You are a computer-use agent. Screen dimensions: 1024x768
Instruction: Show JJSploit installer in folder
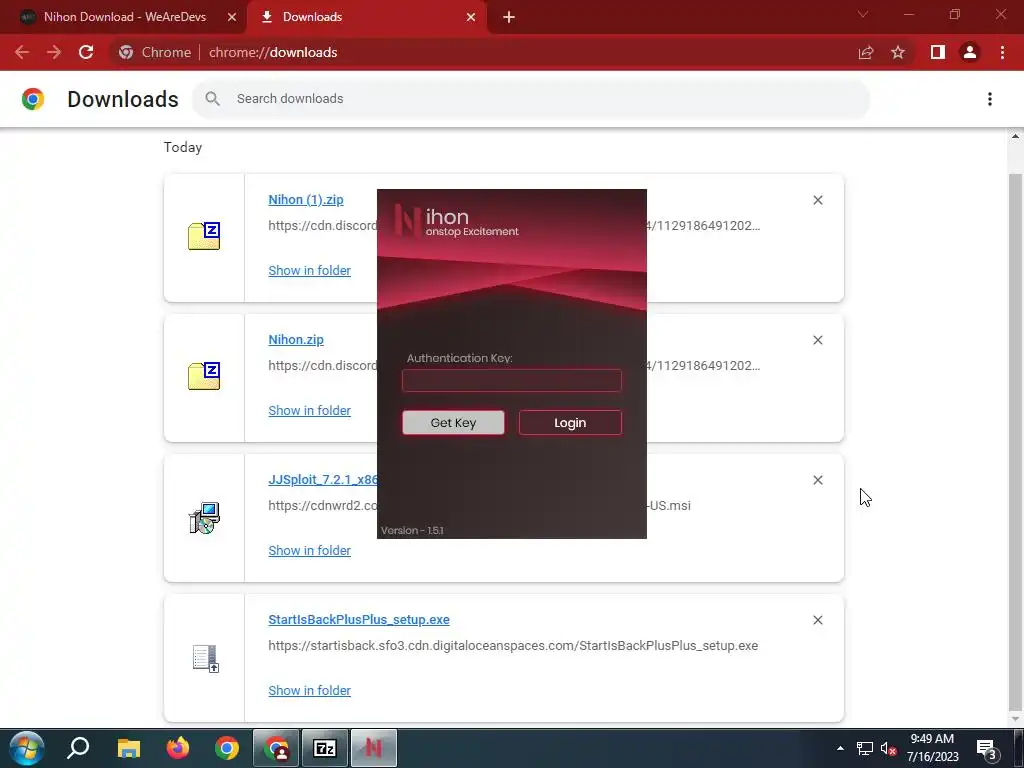310,551
